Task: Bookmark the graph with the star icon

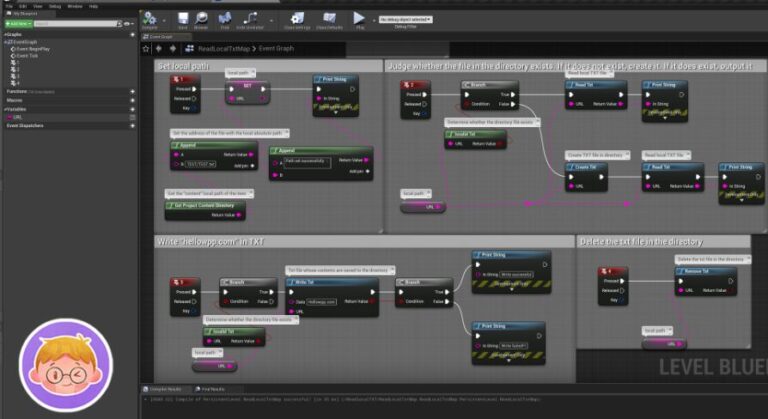Action: tap(145, 49)
